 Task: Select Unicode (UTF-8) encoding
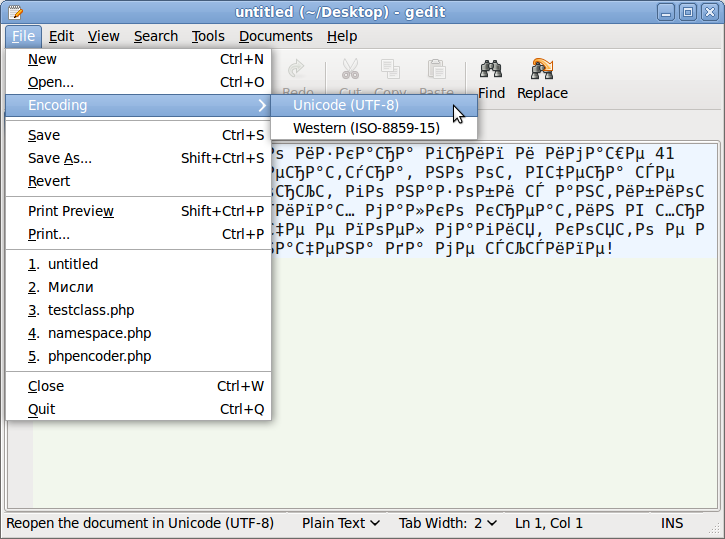point(374,105)
